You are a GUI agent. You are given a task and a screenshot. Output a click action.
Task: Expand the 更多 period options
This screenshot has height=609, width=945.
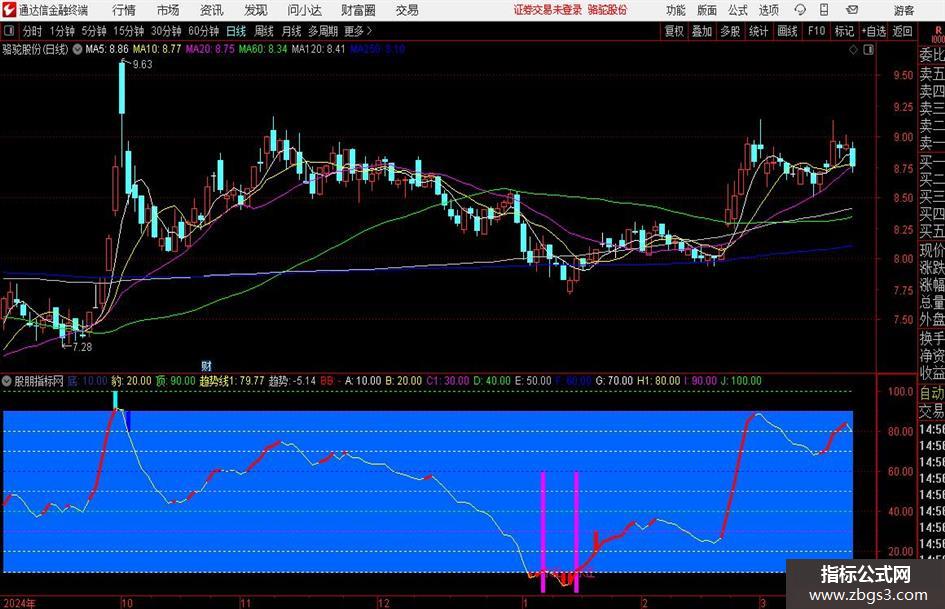[358, 31]
